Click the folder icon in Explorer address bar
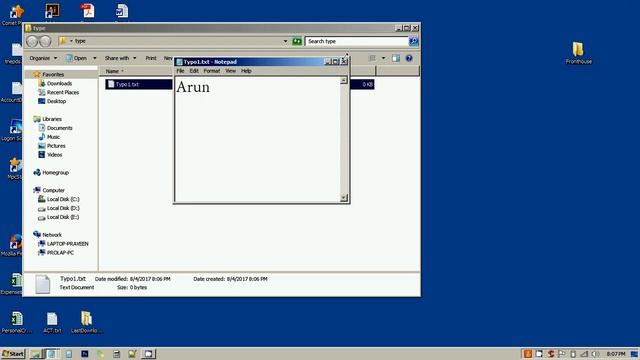Image resolution: width=640 pixels, height=360 pixels. (x=62, y=41)
